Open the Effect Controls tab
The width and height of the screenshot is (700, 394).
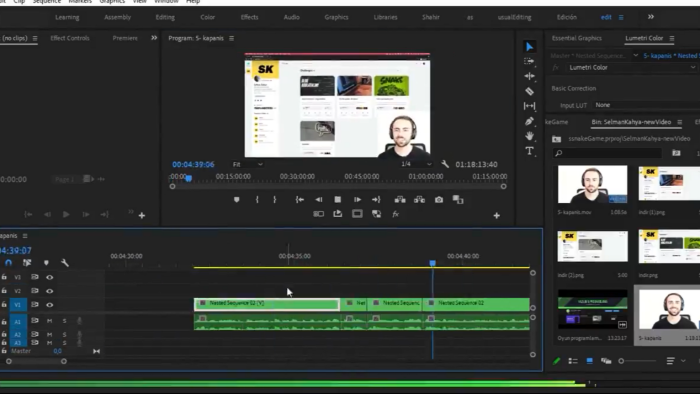70,38
